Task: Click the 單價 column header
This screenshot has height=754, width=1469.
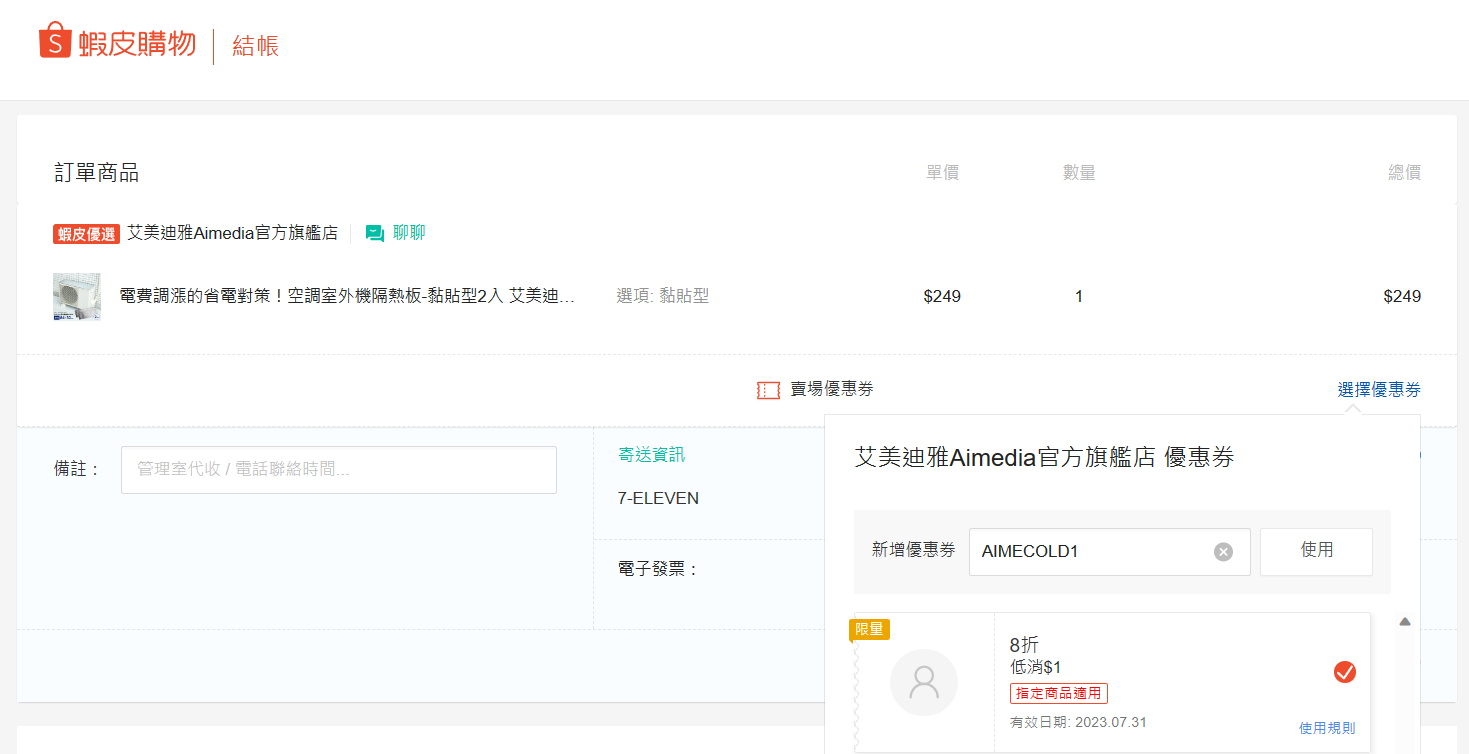Action: pos(943,173)
